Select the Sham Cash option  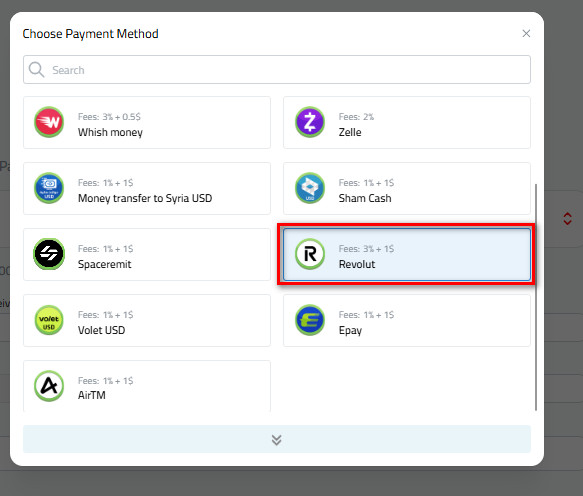click(407, 188)
